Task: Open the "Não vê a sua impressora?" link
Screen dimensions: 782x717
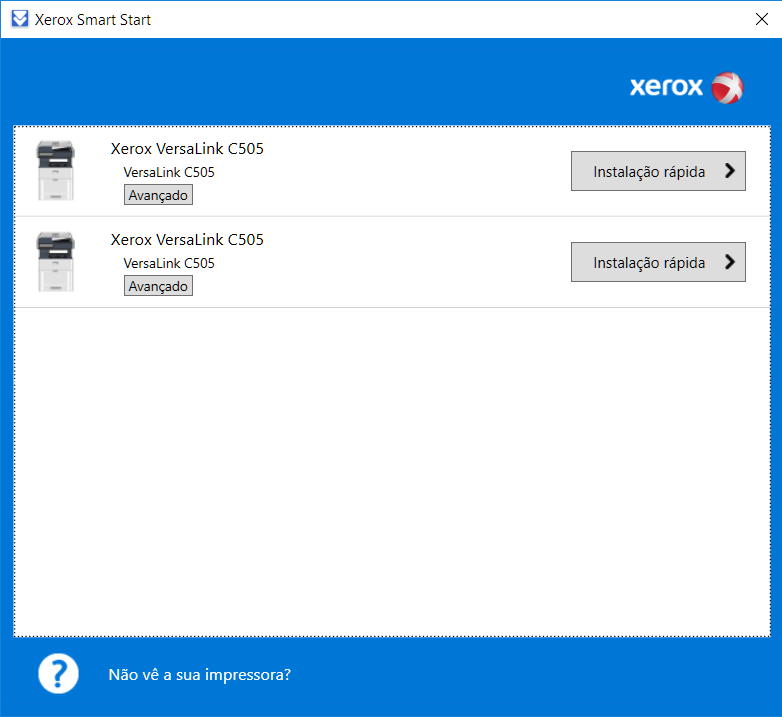Action: click(x=199, y=674)
